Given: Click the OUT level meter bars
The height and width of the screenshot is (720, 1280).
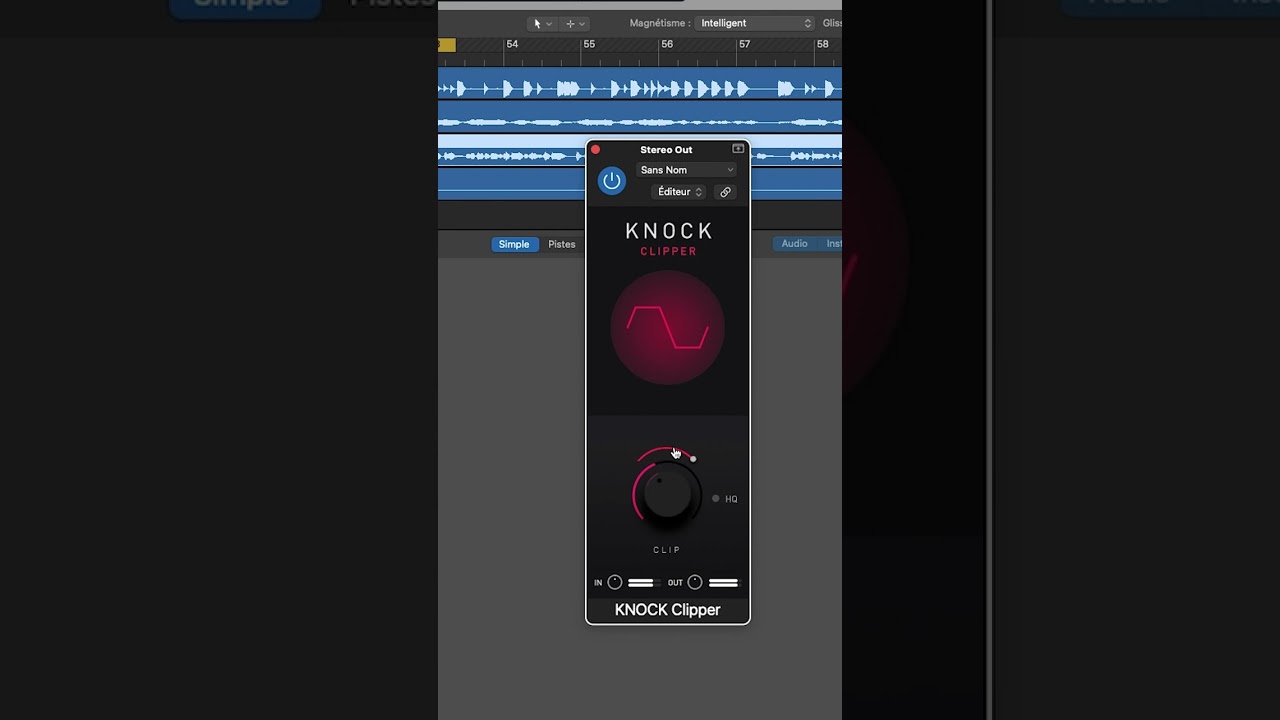Looking at the screenshot, I should pyautogui.click(x=723, y=583).
